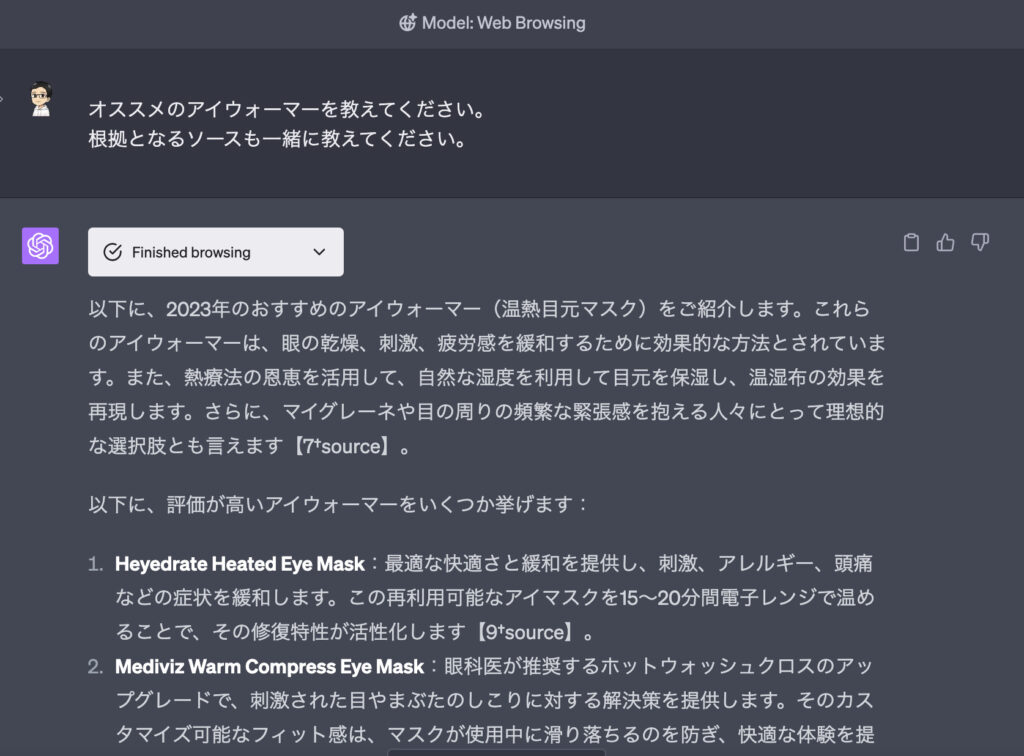Click the list number 1. marker
This screenshot has width=1024, height=756.
pyautogui.click(x=95, y=564)
